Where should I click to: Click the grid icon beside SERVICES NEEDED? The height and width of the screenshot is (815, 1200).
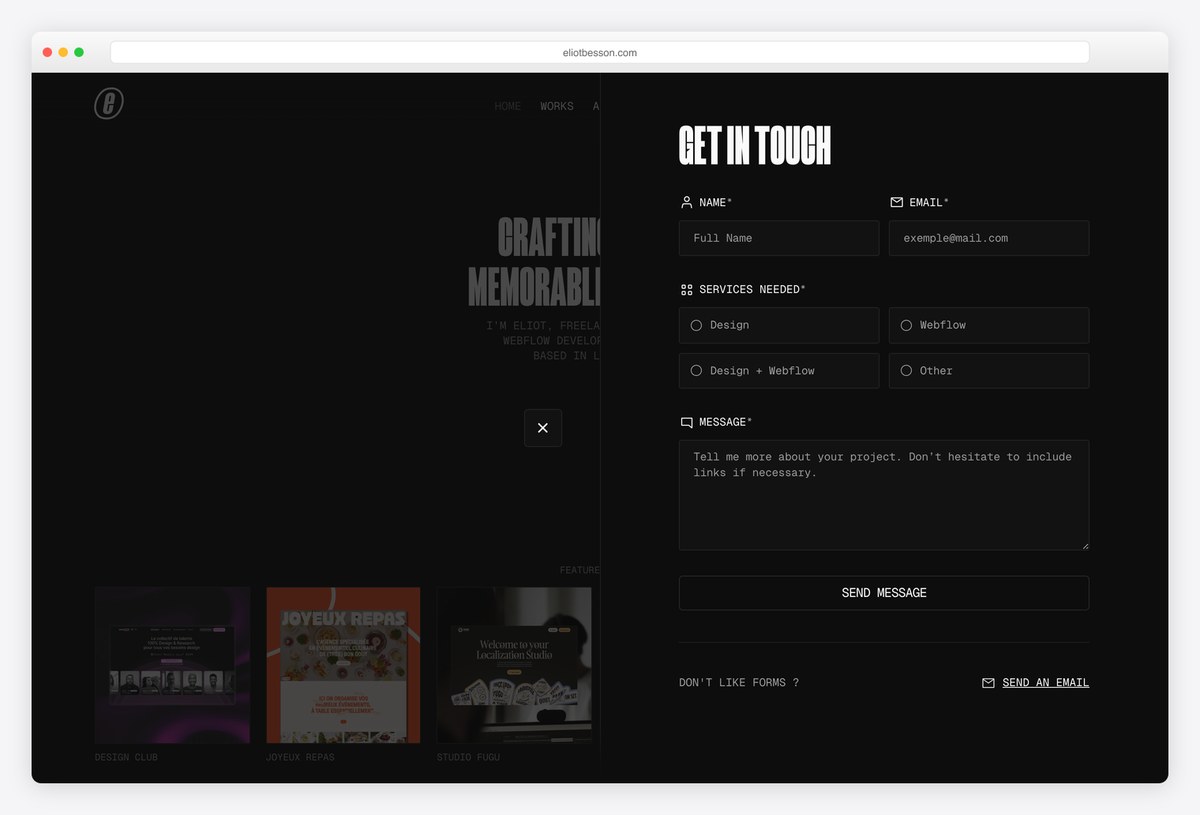(x=686, y=290)
